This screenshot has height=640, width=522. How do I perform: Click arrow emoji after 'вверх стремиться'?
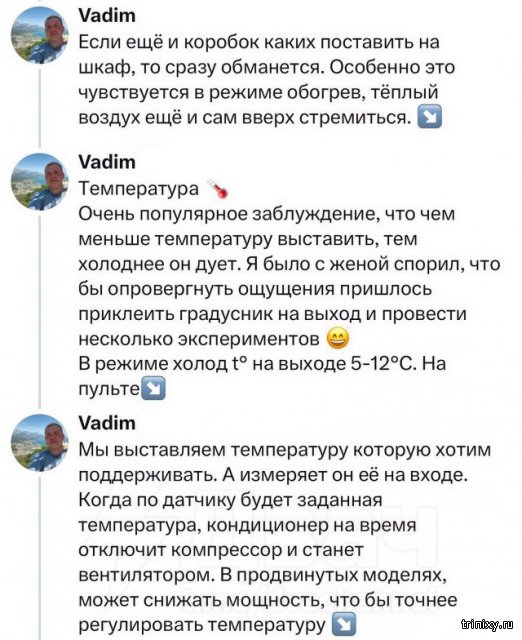pos(429,117)
